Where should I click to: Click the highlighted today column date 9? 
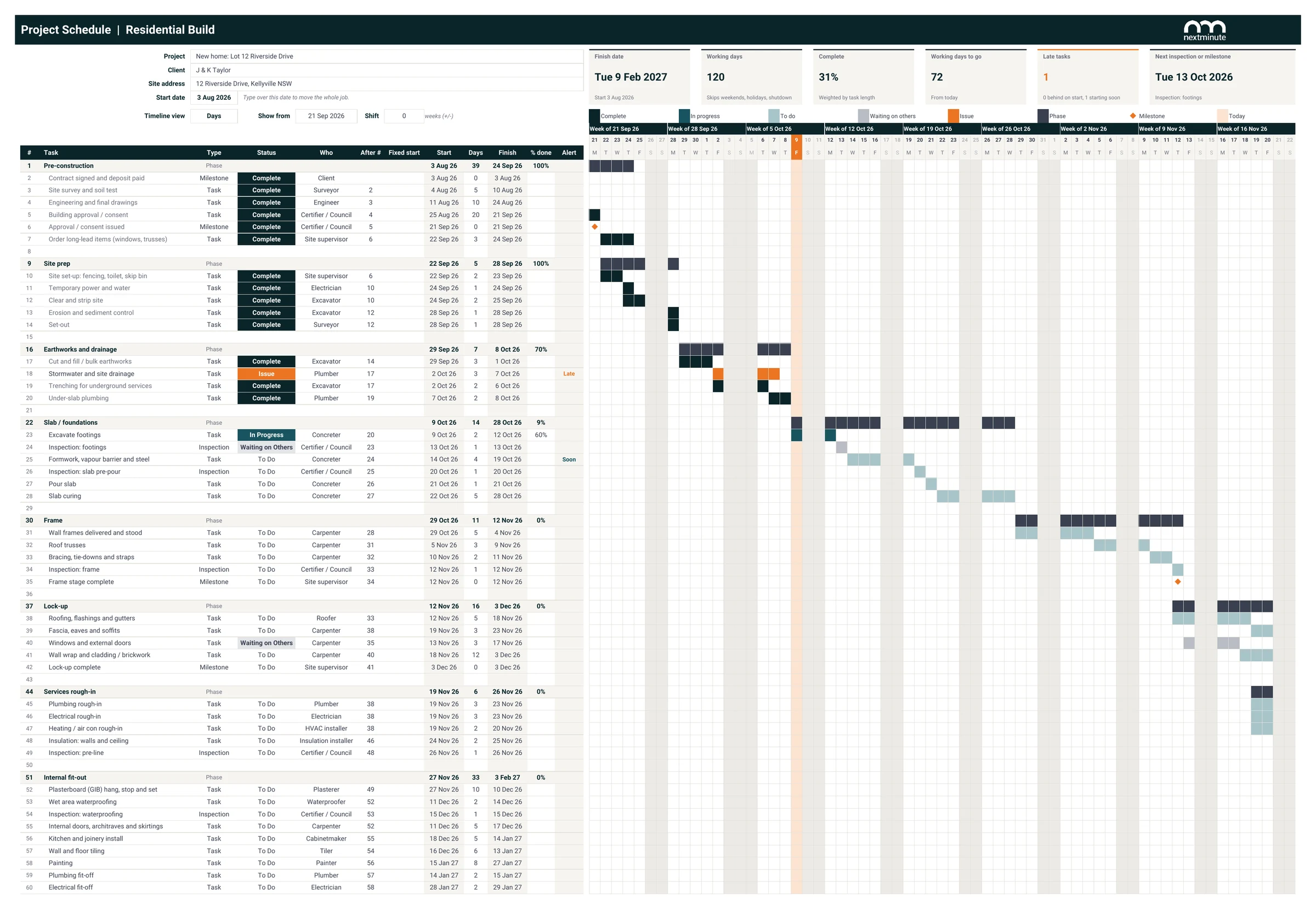click(x=796, y=140)
